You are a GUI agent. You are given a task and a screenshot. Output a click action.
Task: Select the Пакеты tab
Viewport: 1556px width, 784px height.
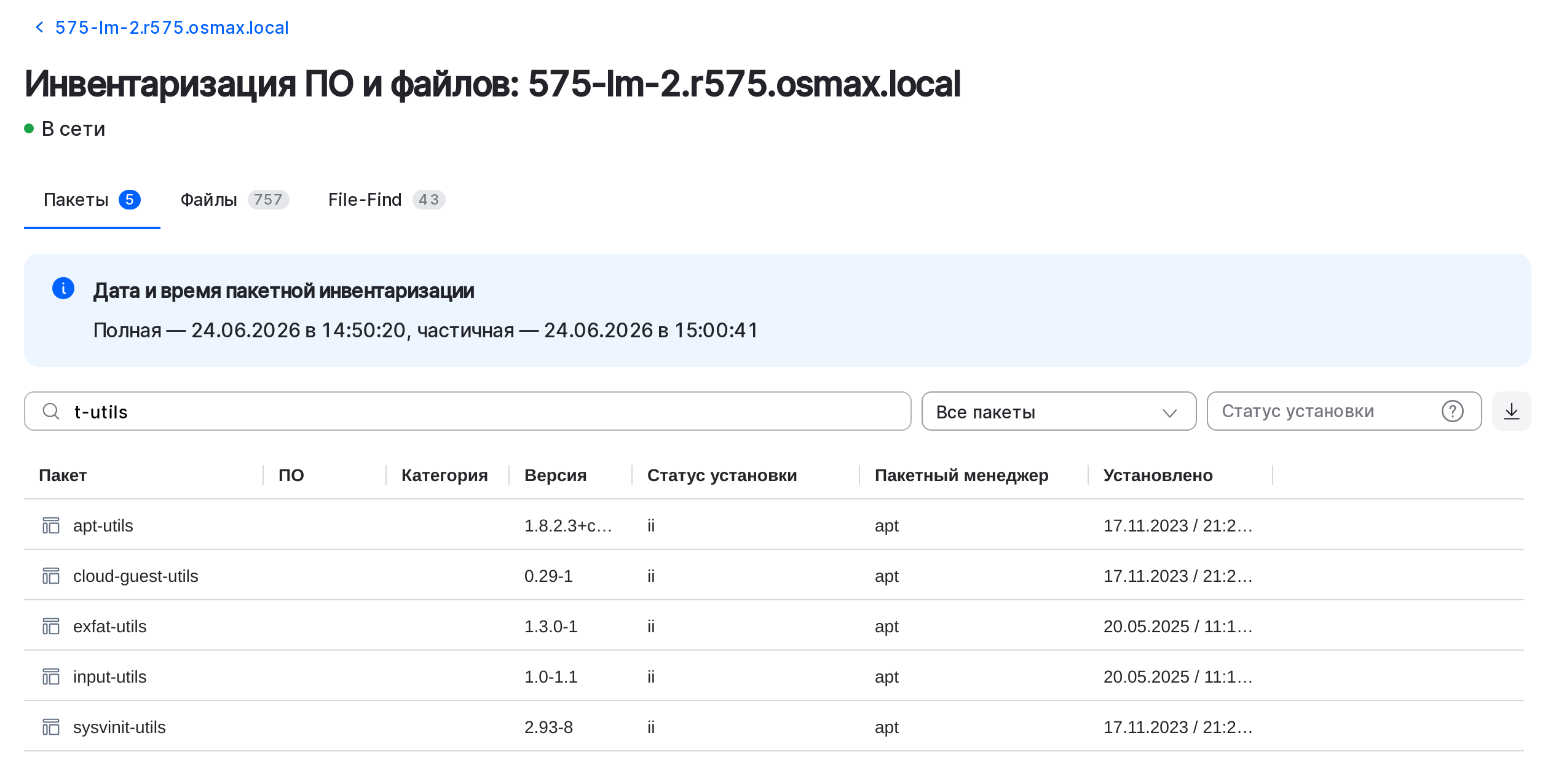click(92, 200)
